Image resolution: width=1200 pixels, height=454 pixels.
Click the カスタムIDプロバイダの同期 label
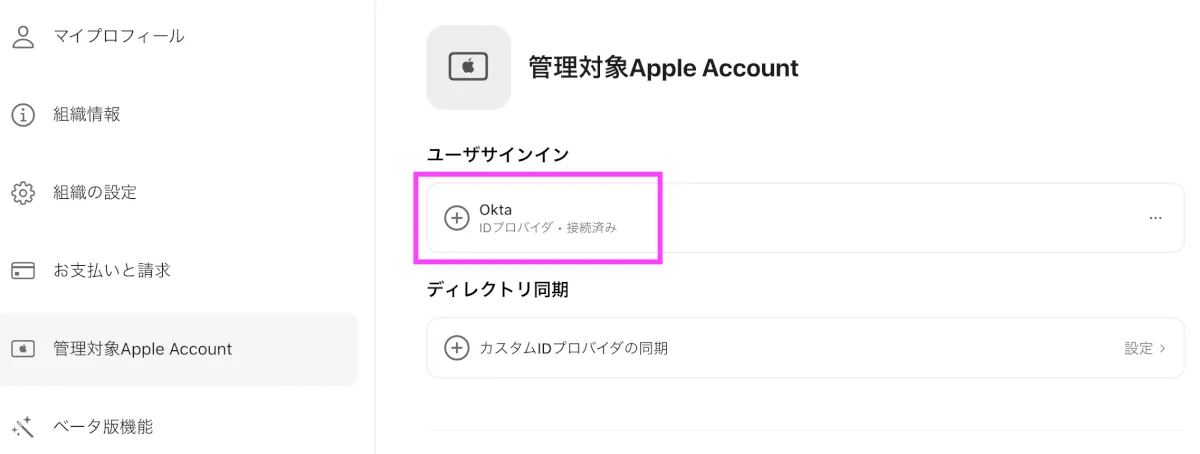tap(573, 348)
